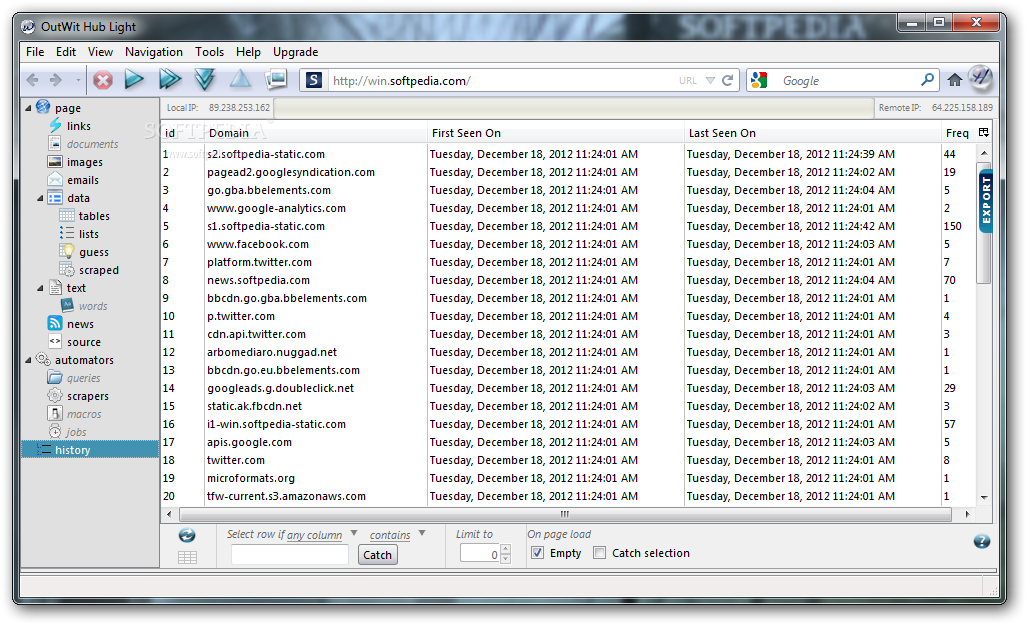Increase the Limit to value stepper
Image resolution: width=1027 pixels, height=625 pixels.
505,549
